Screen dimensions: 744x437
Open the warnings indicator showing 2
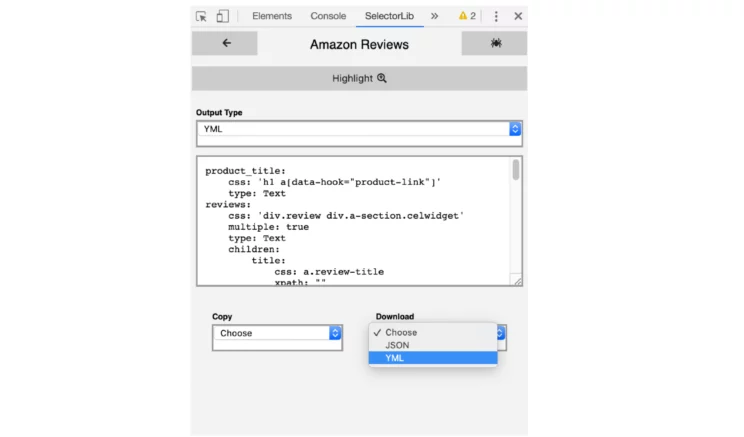[x=467, y=16]
